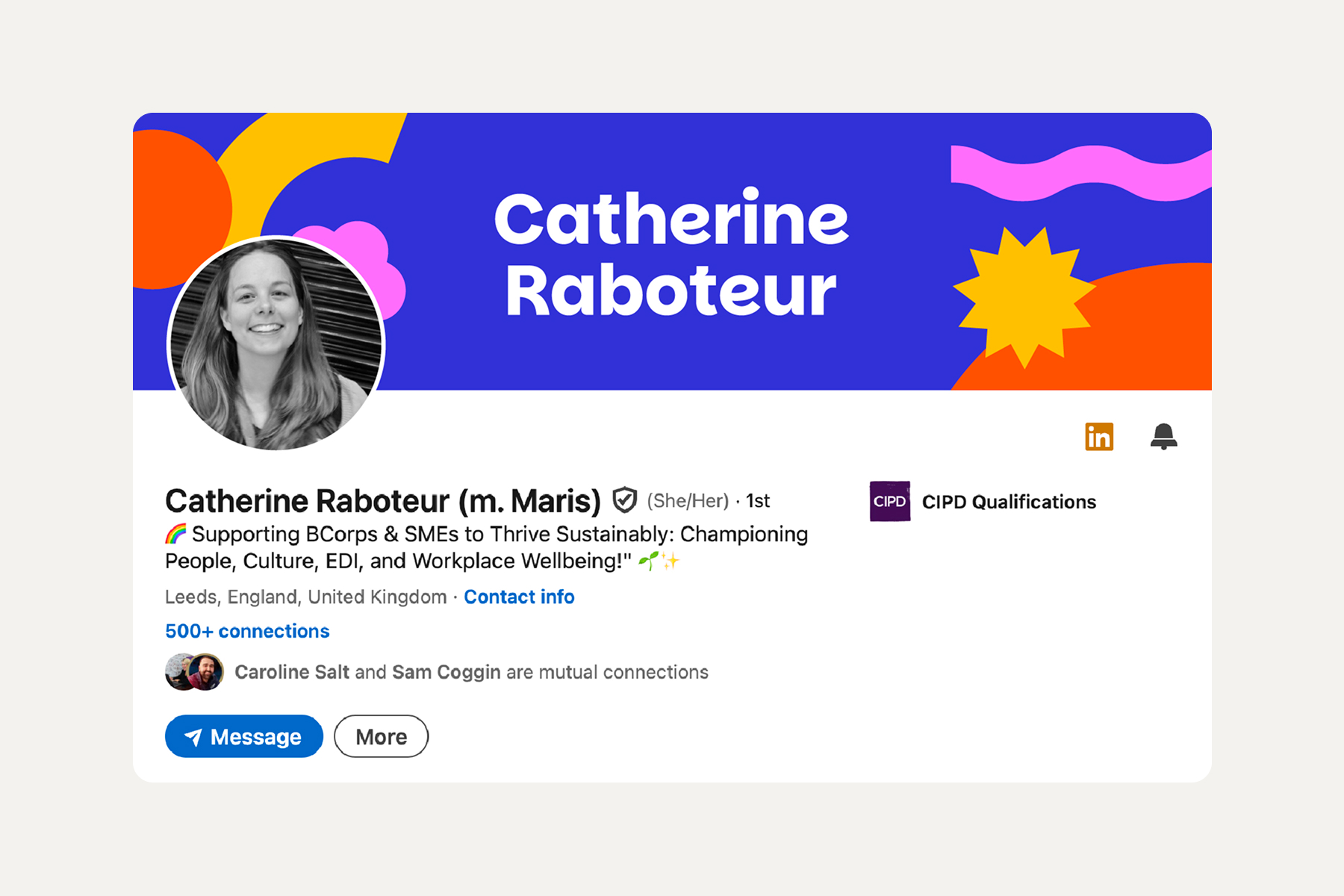Click the Catherine Raboteur banner cover image
The image size is (1344, 896).
[672, 252]
